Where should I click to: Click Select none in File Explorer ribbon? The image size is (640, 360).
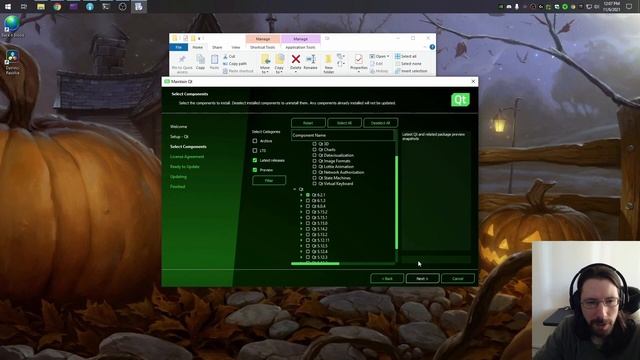click(408, 64)
